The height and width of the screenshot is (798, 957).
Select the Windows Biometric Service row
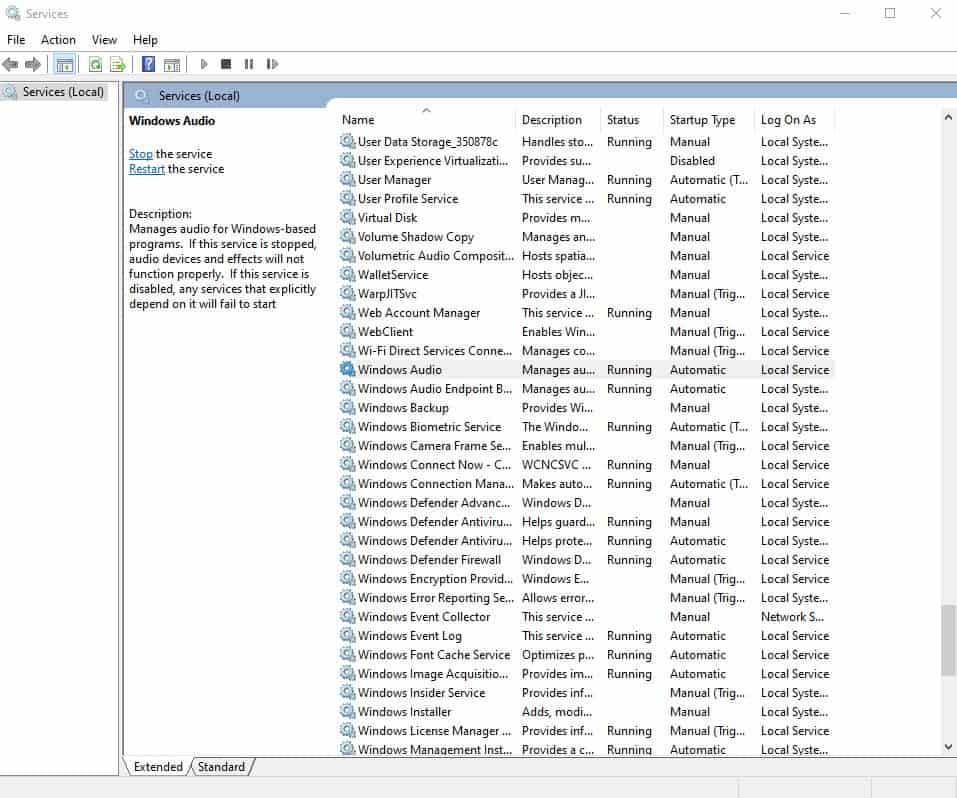coord(586,426)
